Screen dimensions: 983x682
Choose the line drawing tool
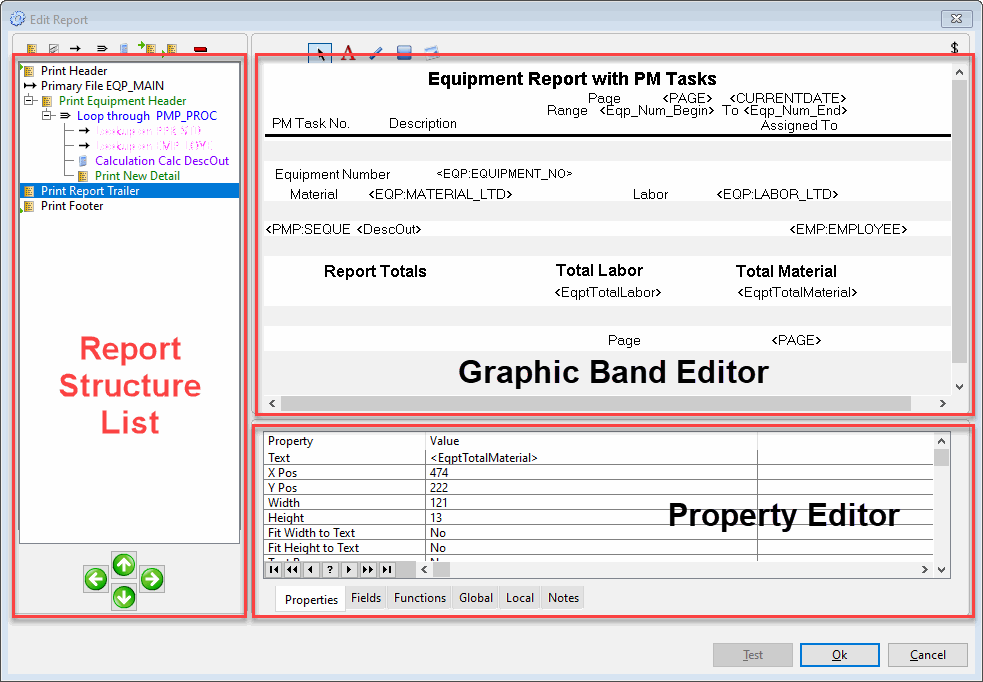[376, 53]
